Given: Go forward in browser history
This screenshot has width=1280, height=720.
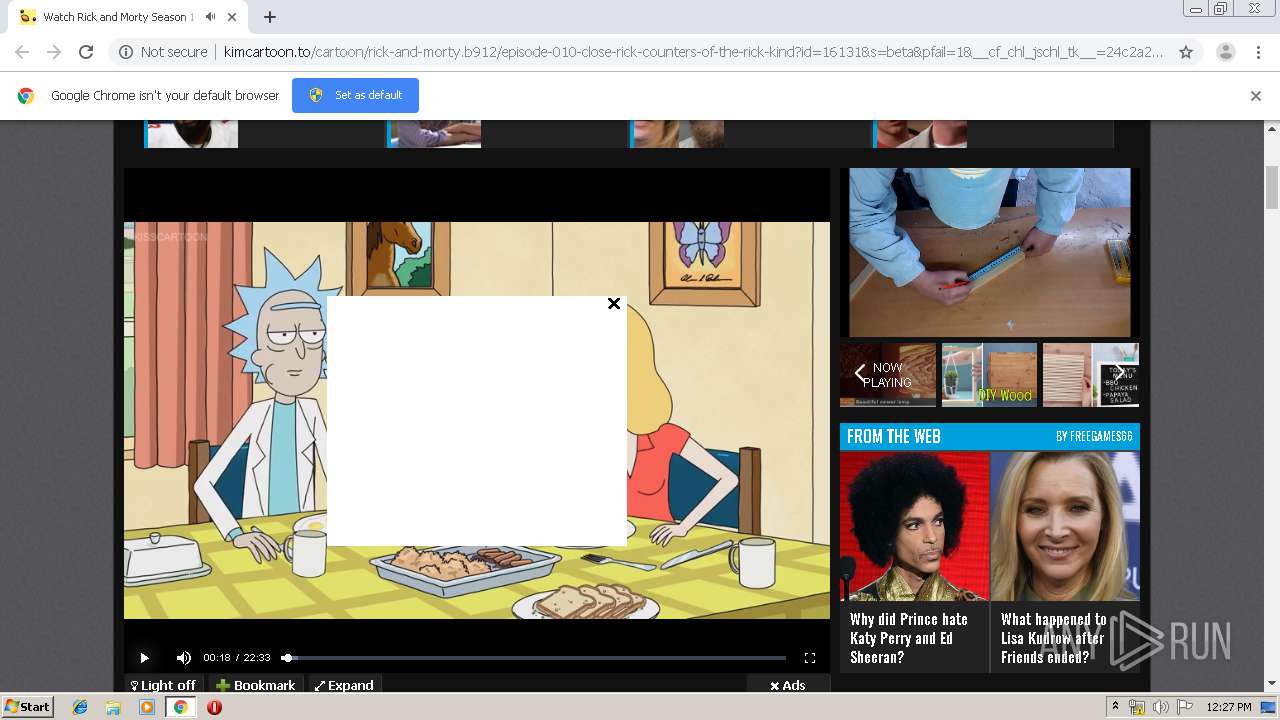Looking at the screenshot, I should [54, 52].
